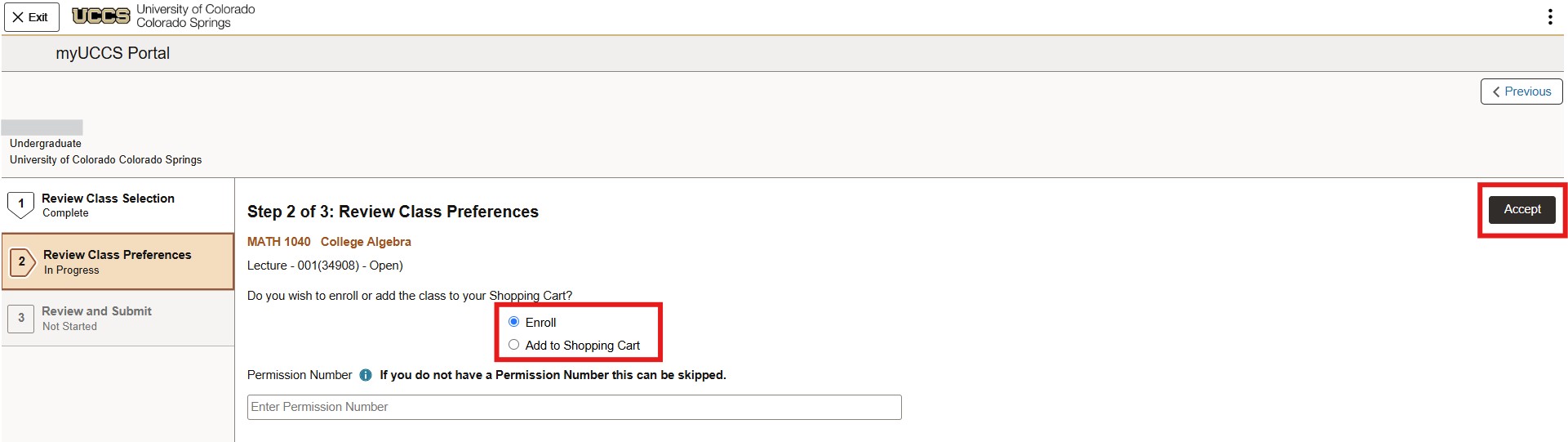The width and height of the screenshot is (1568, 442).
Task: Click the Exit button
Action: (x=31, y=17)
